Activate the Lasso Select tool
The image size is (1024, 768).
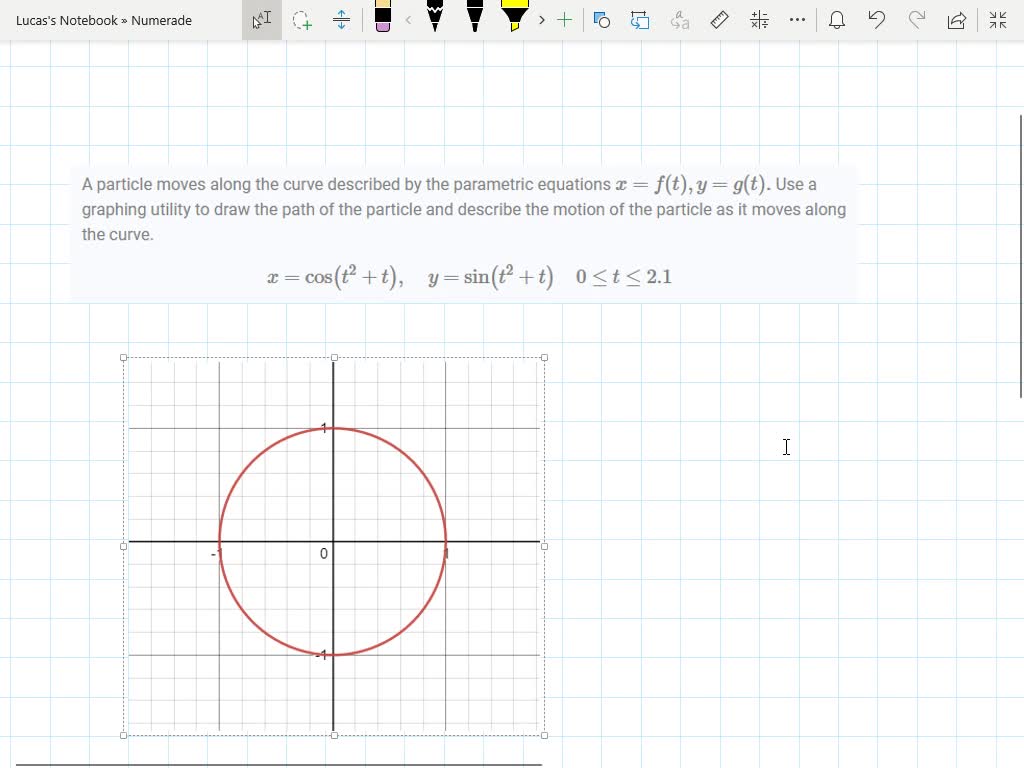coord(302,20)
